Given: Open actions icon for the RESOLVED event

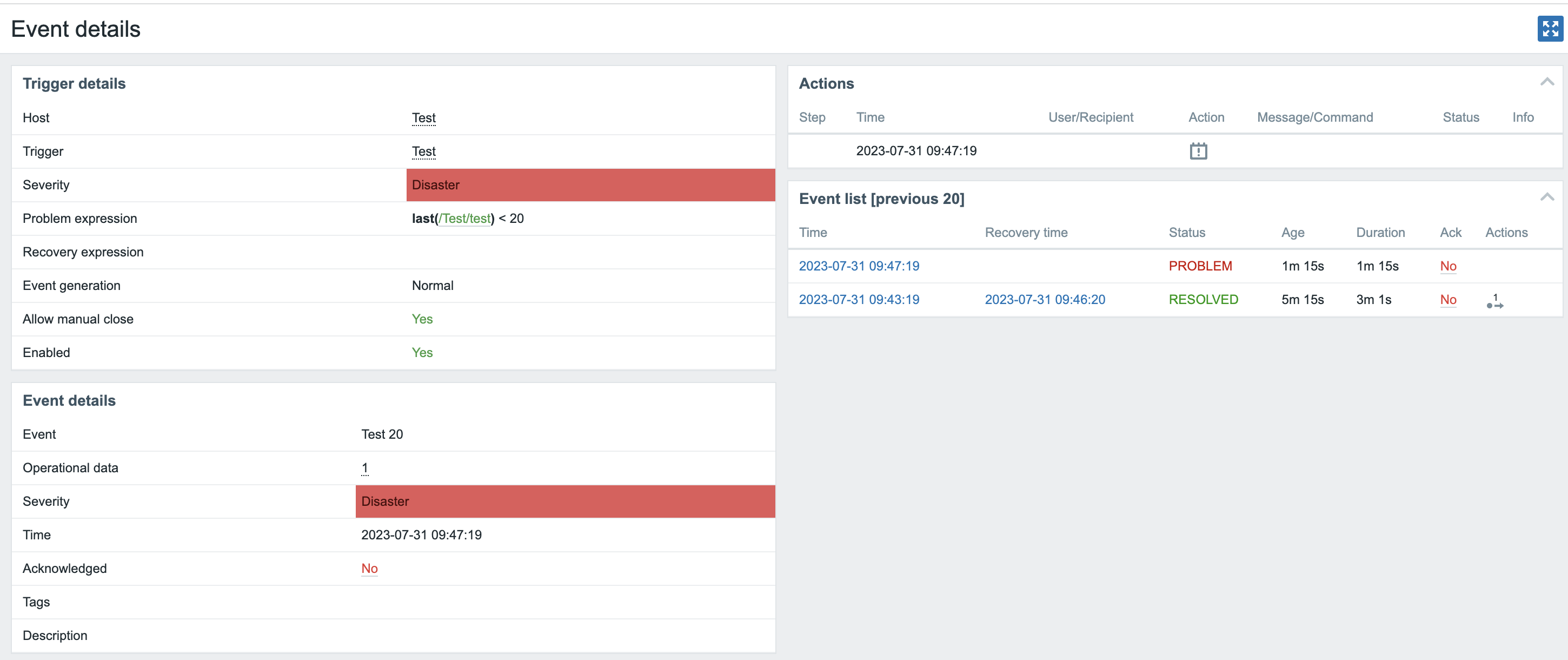Looking at the screenshot, I should pyautogui.click(x=1495, y=301).
